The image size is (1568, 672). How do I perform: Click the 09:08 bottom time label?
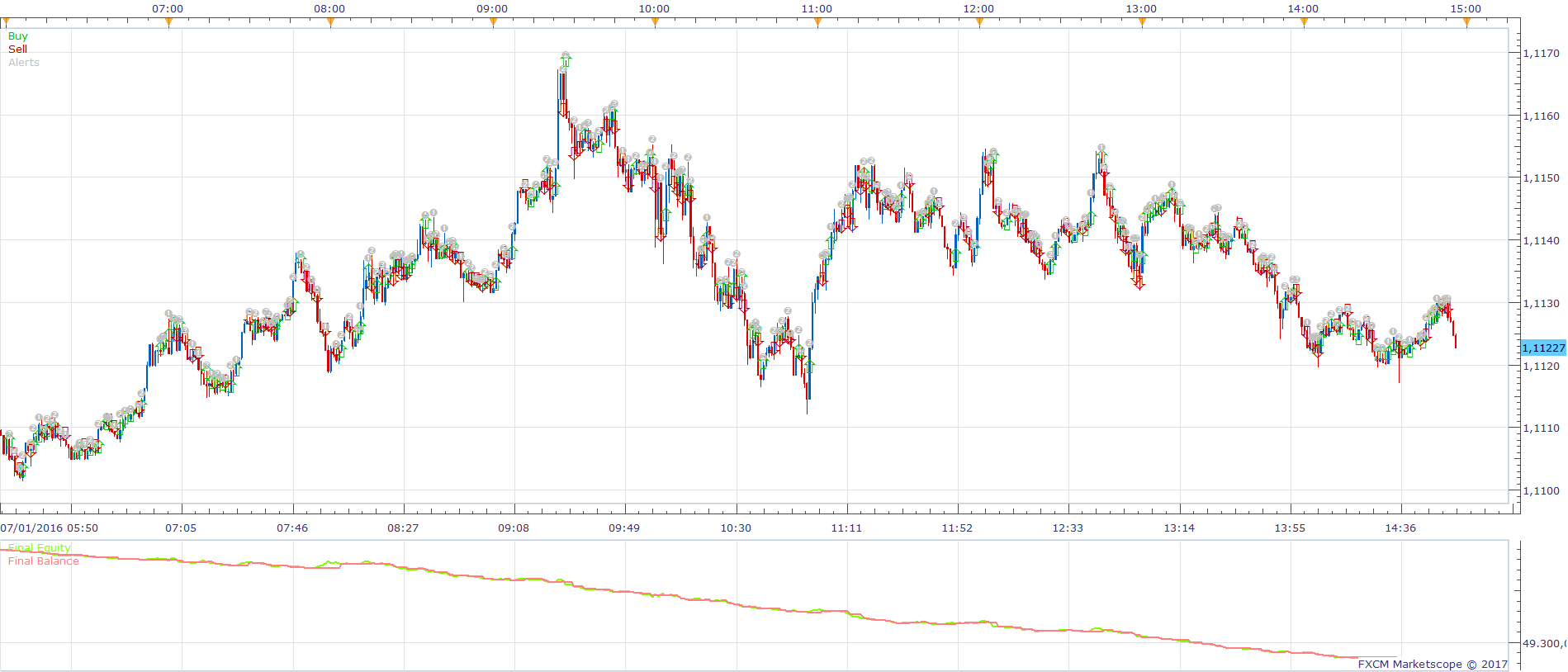(514, 528)
